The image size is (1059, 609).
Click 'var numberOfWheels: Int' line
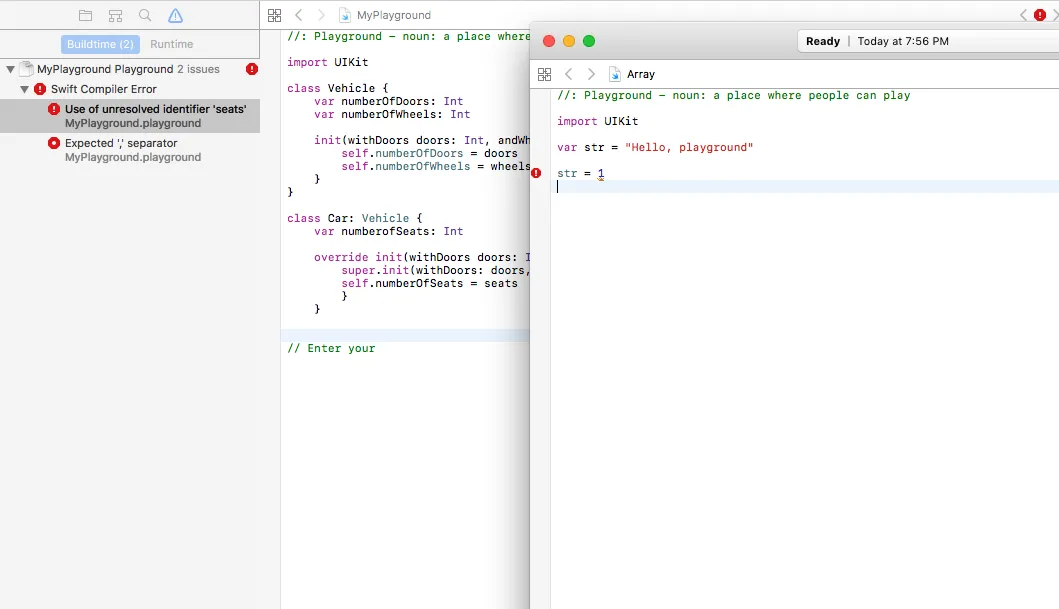pos(392,115)
